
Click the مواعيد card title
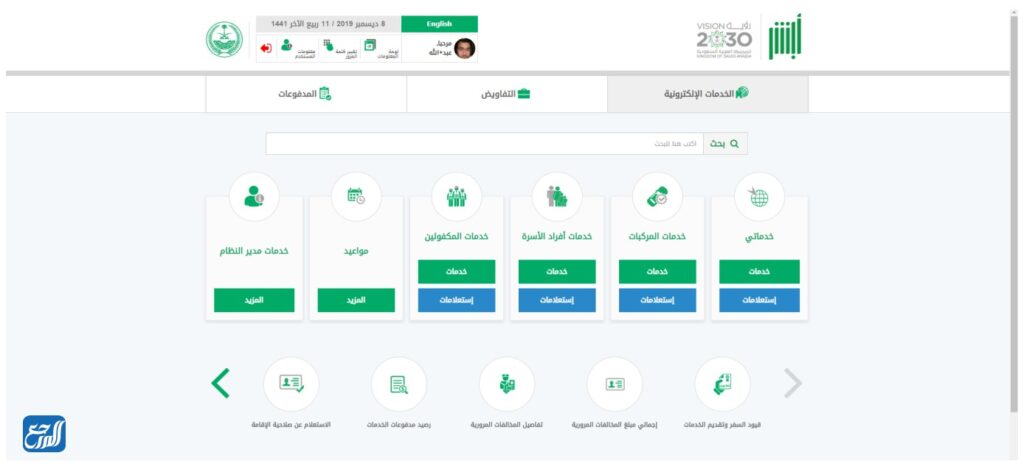356,251
